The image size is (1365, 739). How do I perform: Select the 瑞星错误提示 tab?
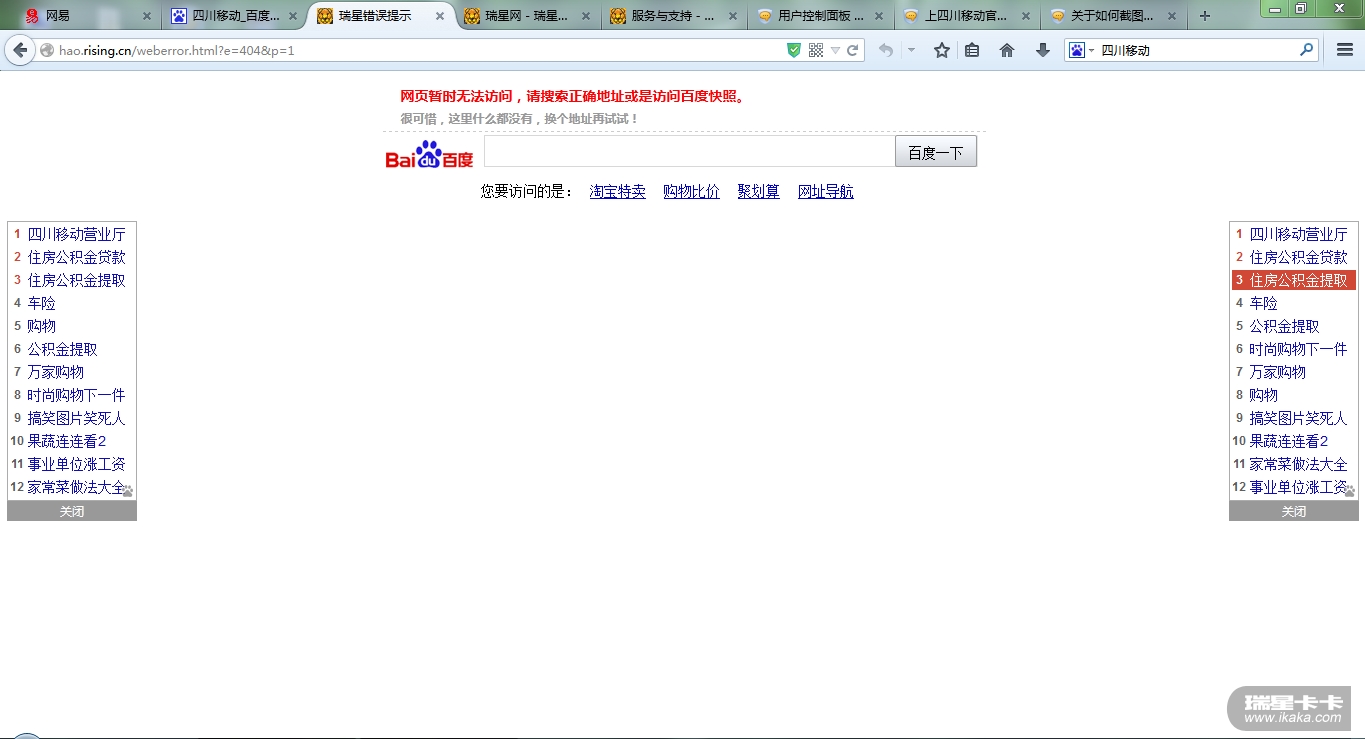pos(382,16)
